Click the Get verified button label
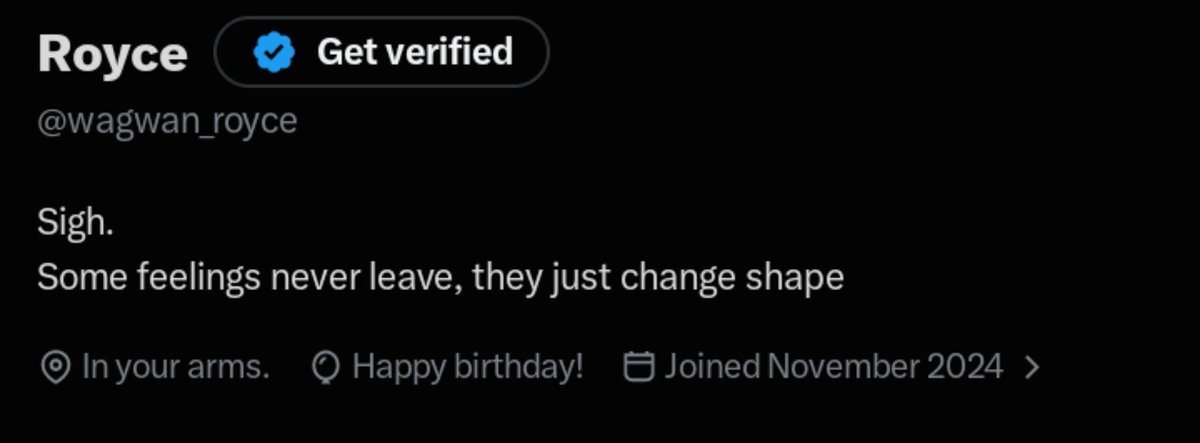The width and height of the screenshot is (1200, 443). click(415, 51)
